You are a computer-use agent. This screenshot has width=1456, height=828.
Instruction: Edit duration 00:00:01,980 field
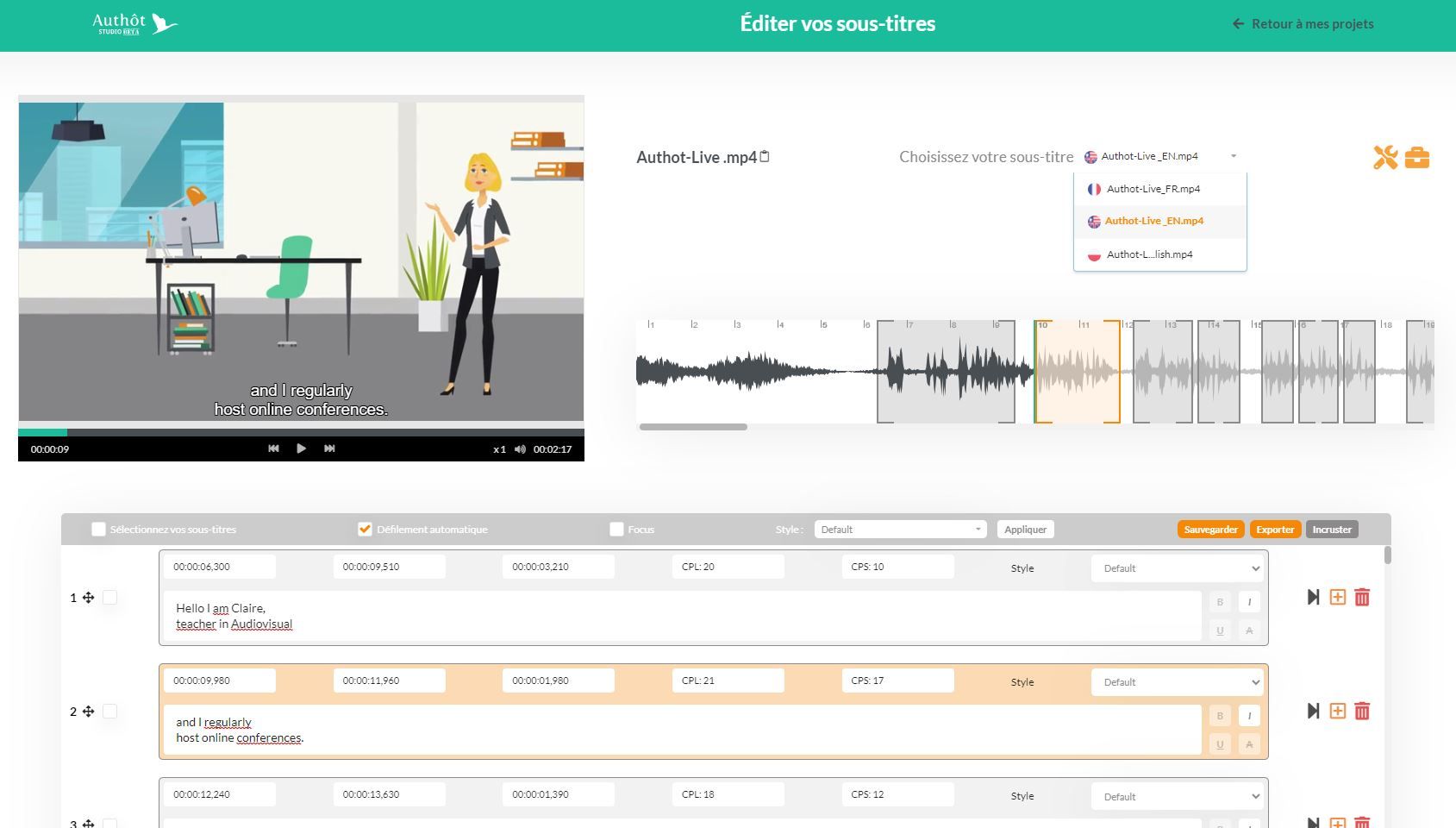tap(559, 681)
